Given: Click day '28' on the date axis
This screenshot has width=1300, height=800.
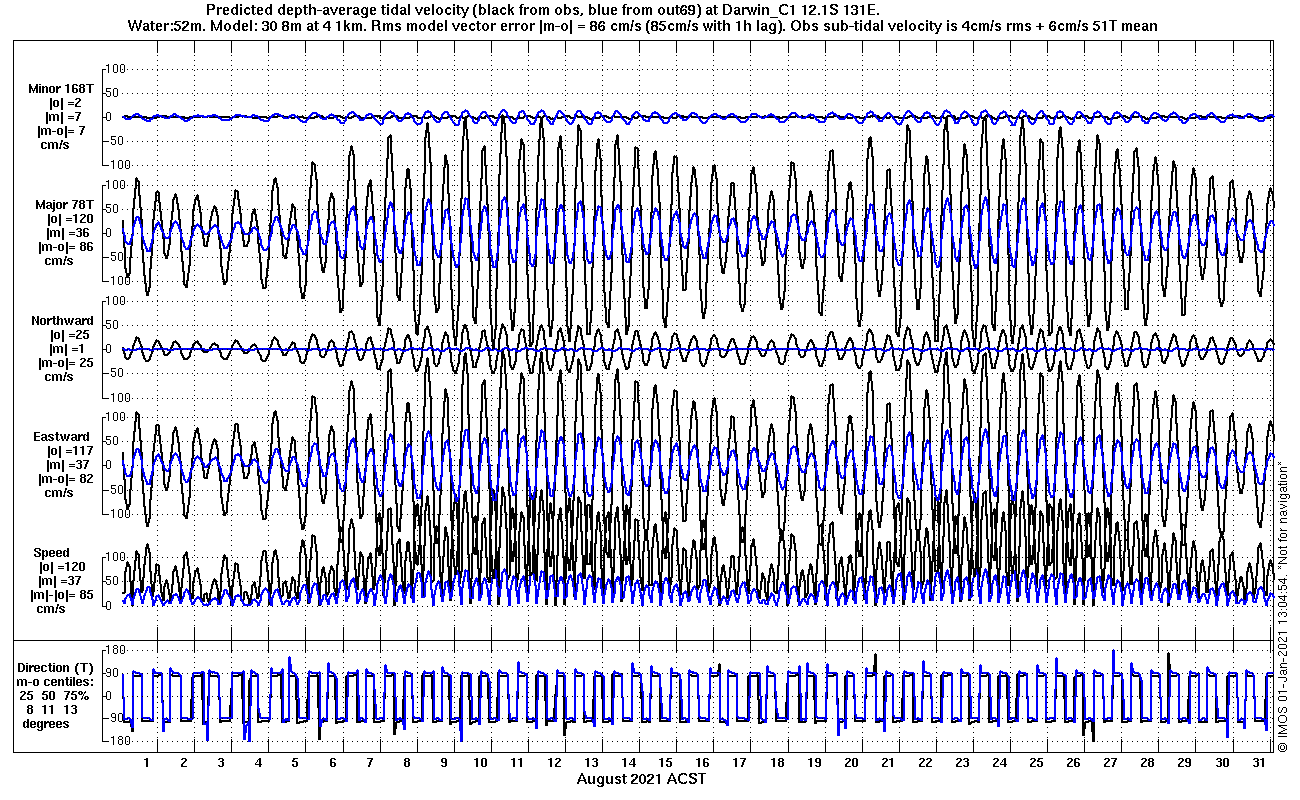Looking at the screenshot, I should [x=1147, y=763].
